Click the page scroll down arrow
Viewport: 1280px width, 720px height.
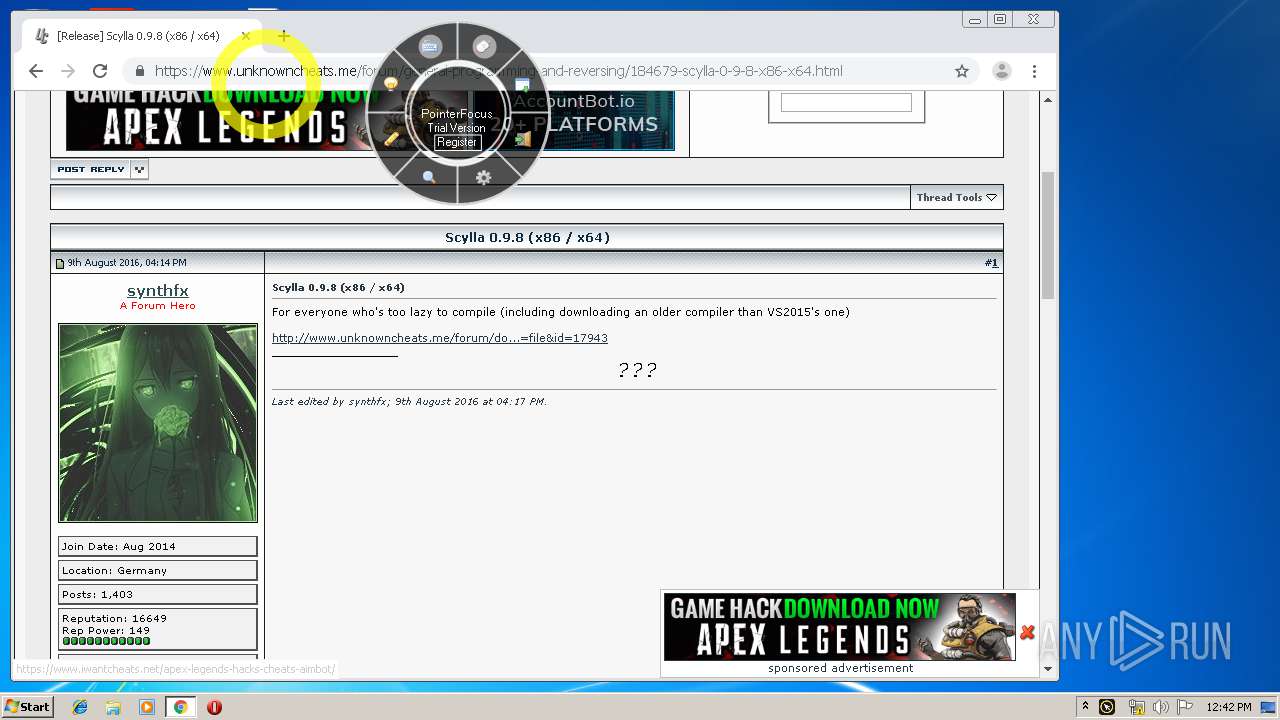pos(1048,669)
